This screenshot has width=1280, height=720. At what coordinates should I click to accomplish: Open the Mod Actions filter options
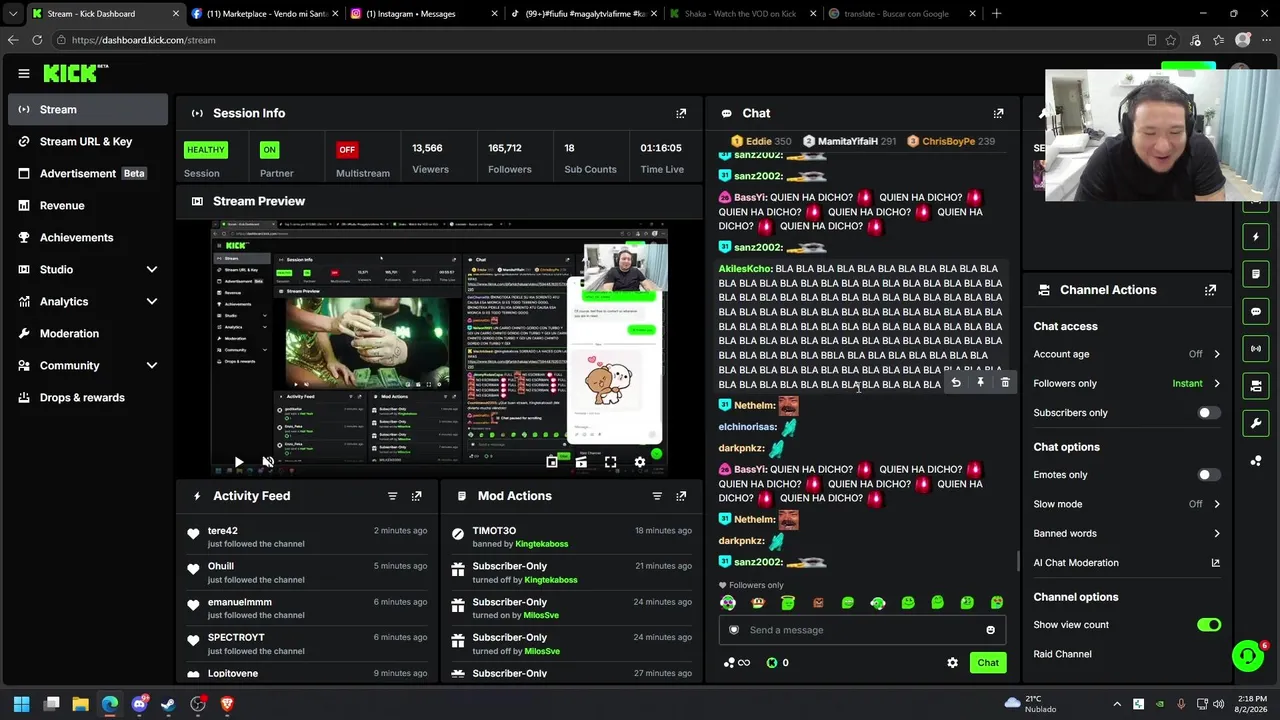(657, 496)
